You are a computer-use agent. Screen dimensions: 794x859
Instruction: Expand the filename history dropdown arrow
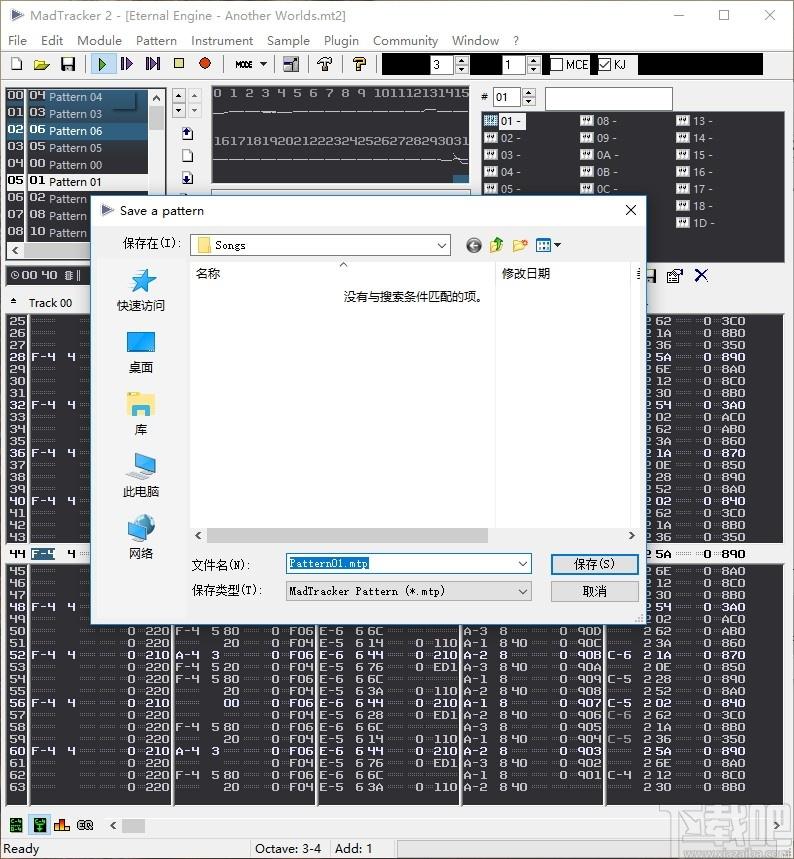pyautogui.click(x=523, y=564)
